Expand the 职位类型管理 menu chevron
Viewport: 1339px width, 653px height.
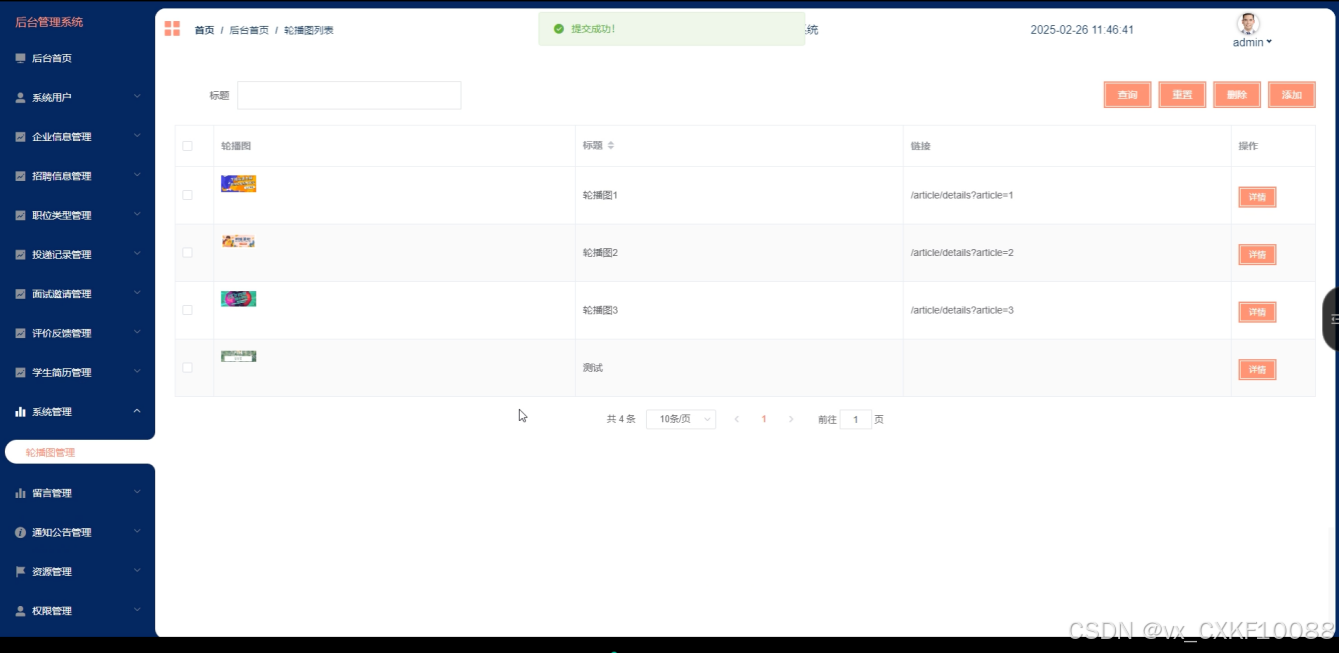[x=137, y=214]
